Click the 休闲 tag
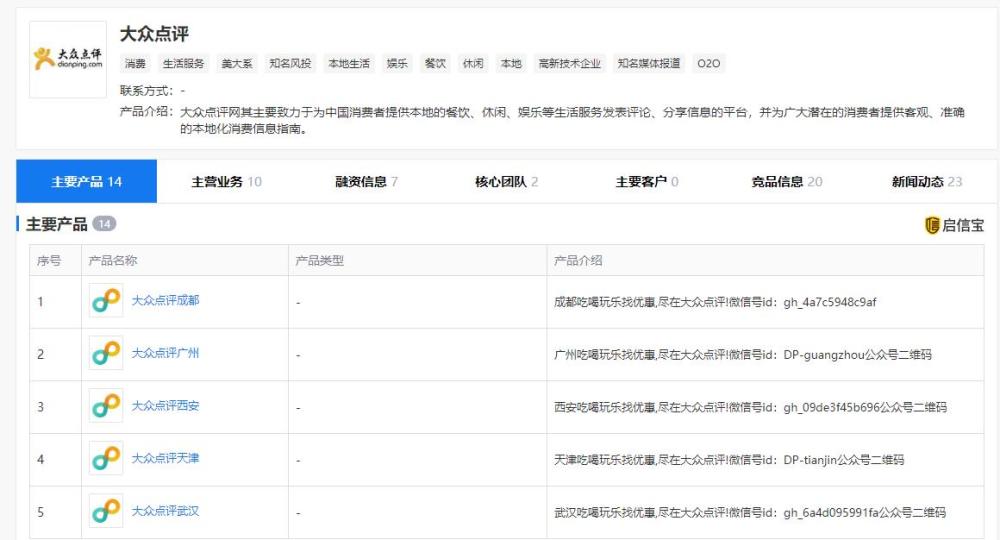Viewport: 1000px width, 540px height. pyautogui.click(x=473, y=63)
